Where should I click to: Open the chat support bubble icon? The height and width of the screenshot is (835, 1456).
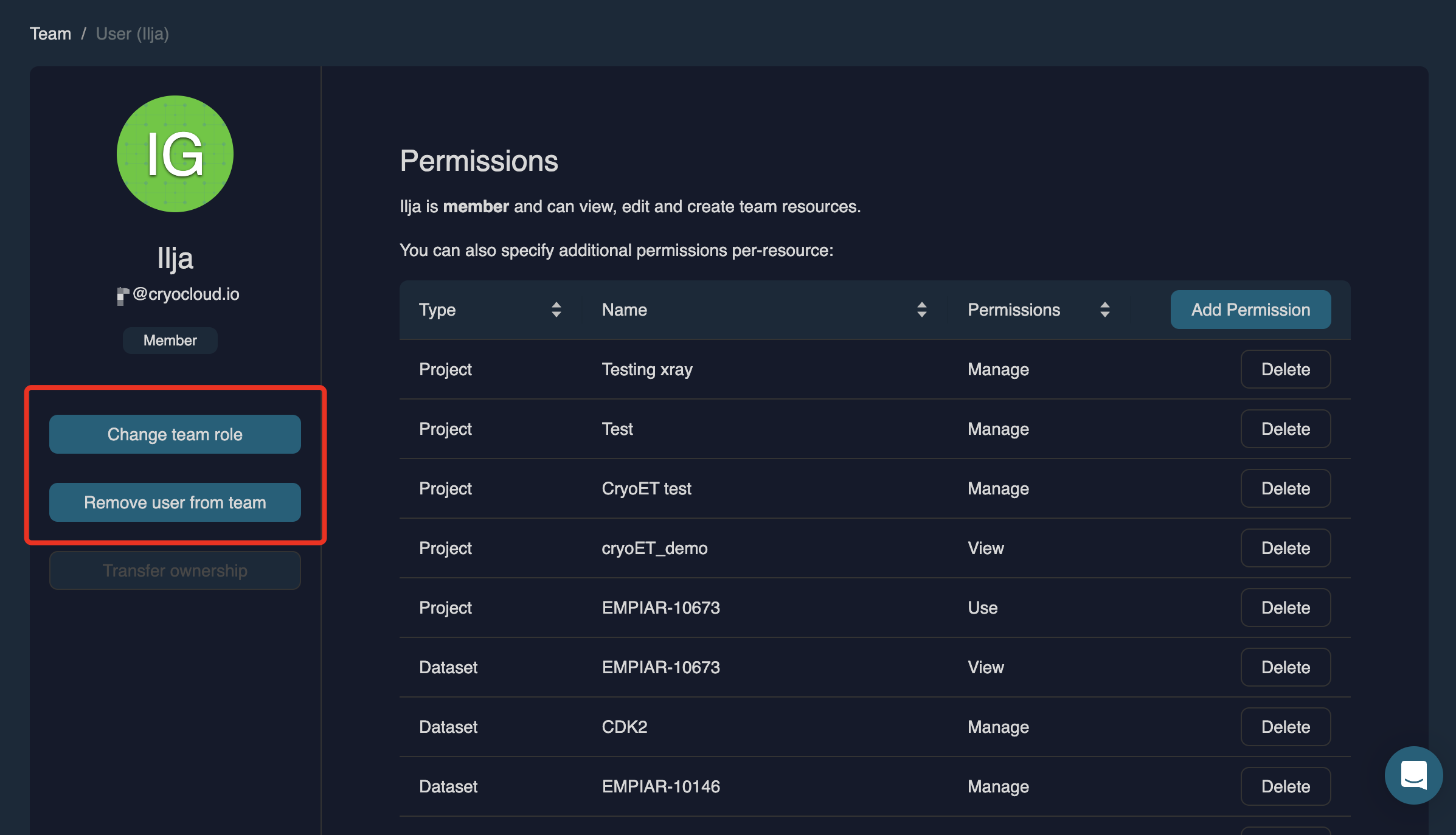coord(1413,775)
